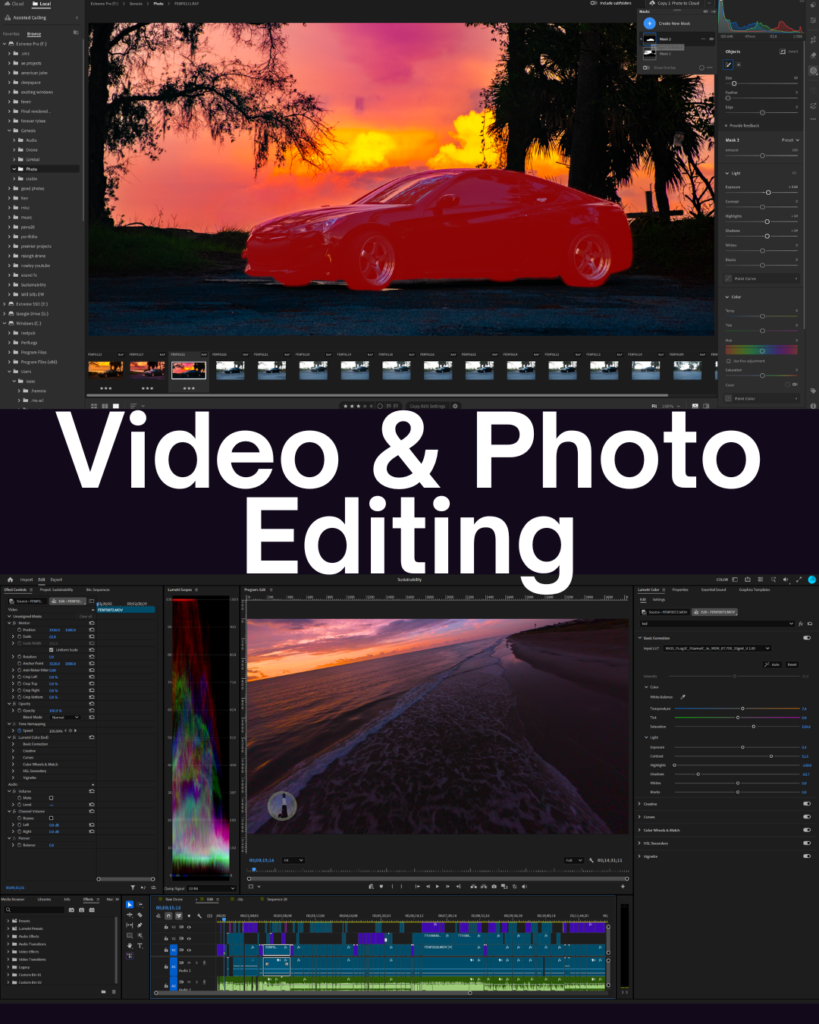Collapse the Motion effect in Effect Controls
Image resolution: width=819 pixels, height=1024 pixels.
(x=9, y=623)
